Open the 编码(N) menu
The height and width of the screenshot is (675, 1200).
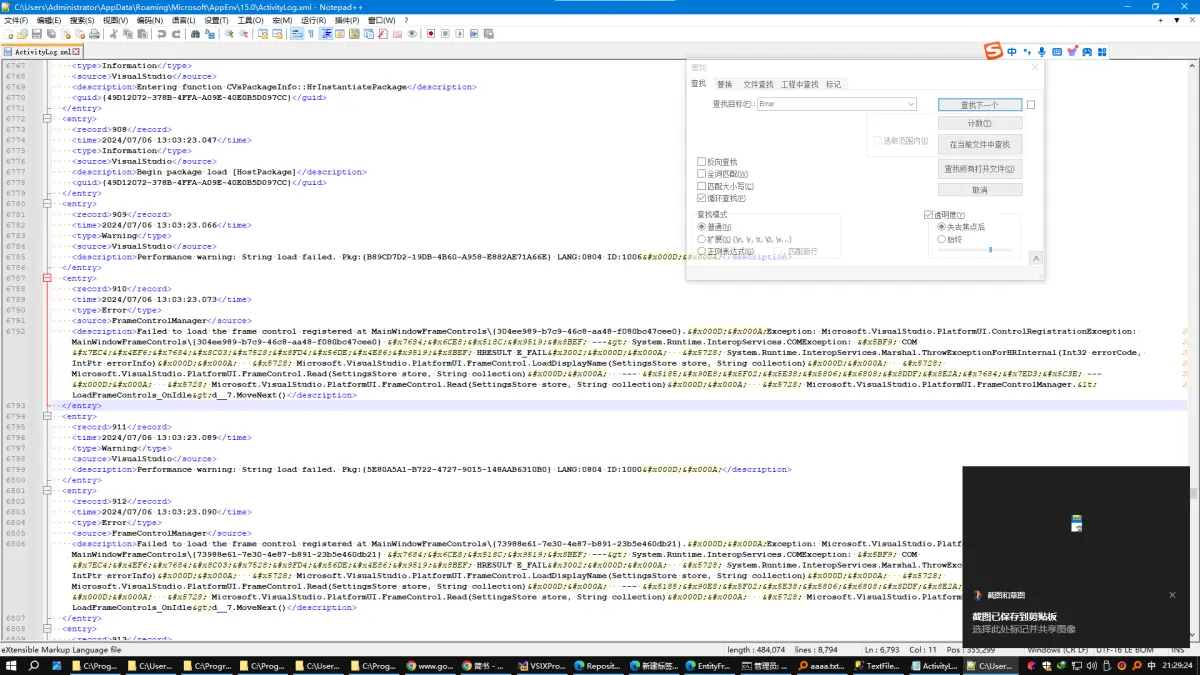[149, 20]
